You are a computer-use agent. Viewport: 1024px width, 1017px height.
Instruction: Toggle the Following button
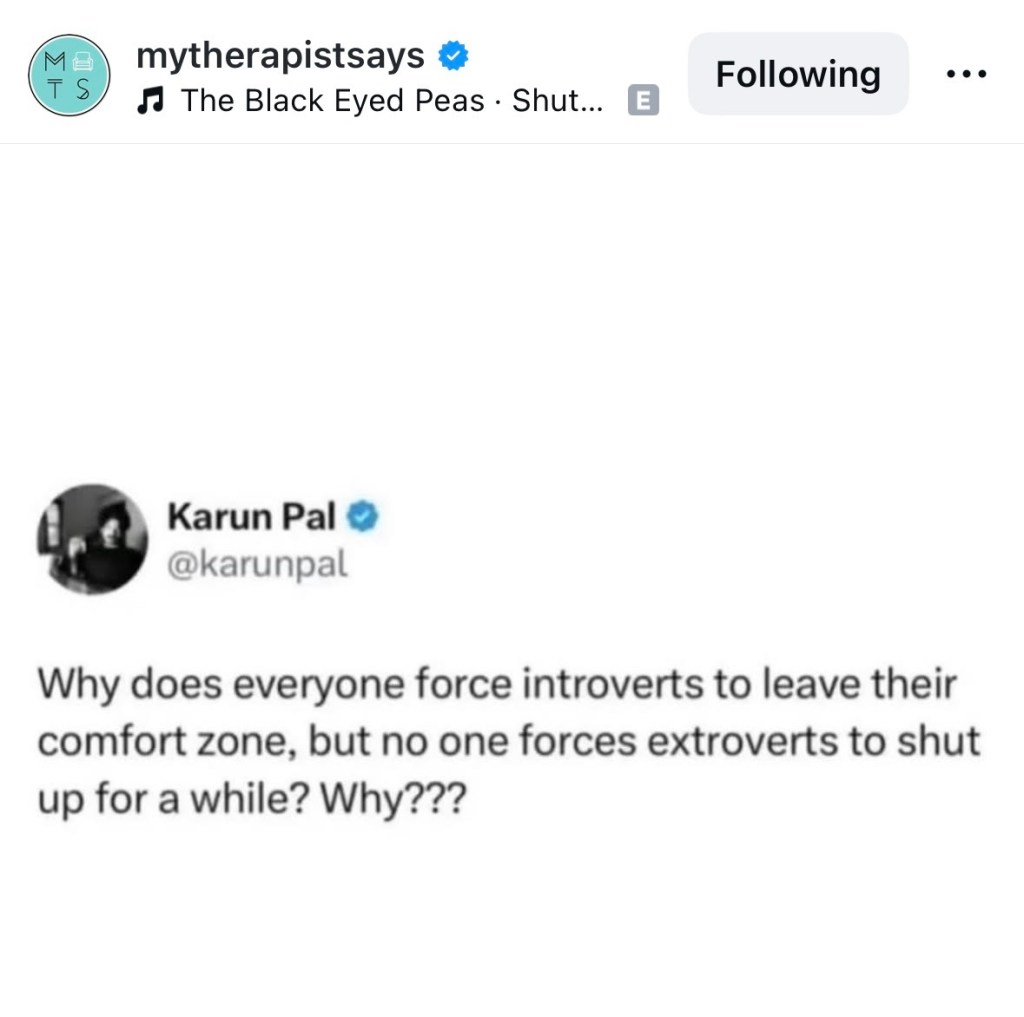(x=798, y=74)
